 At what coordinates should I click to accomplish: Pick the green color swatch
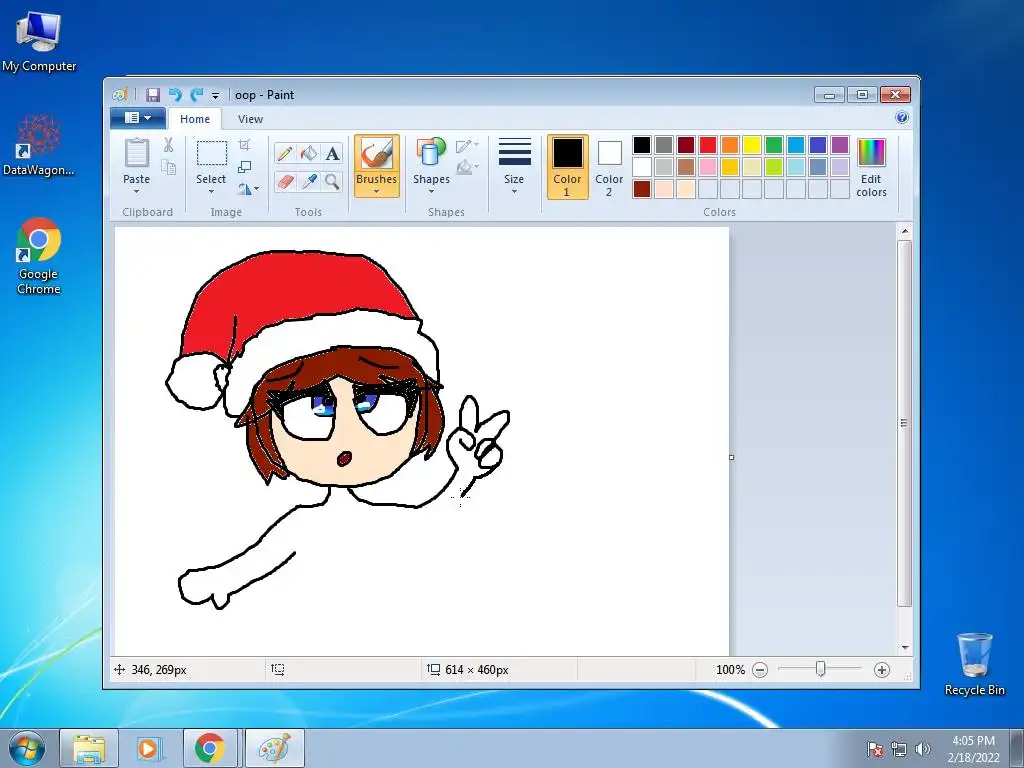point(774,145)
